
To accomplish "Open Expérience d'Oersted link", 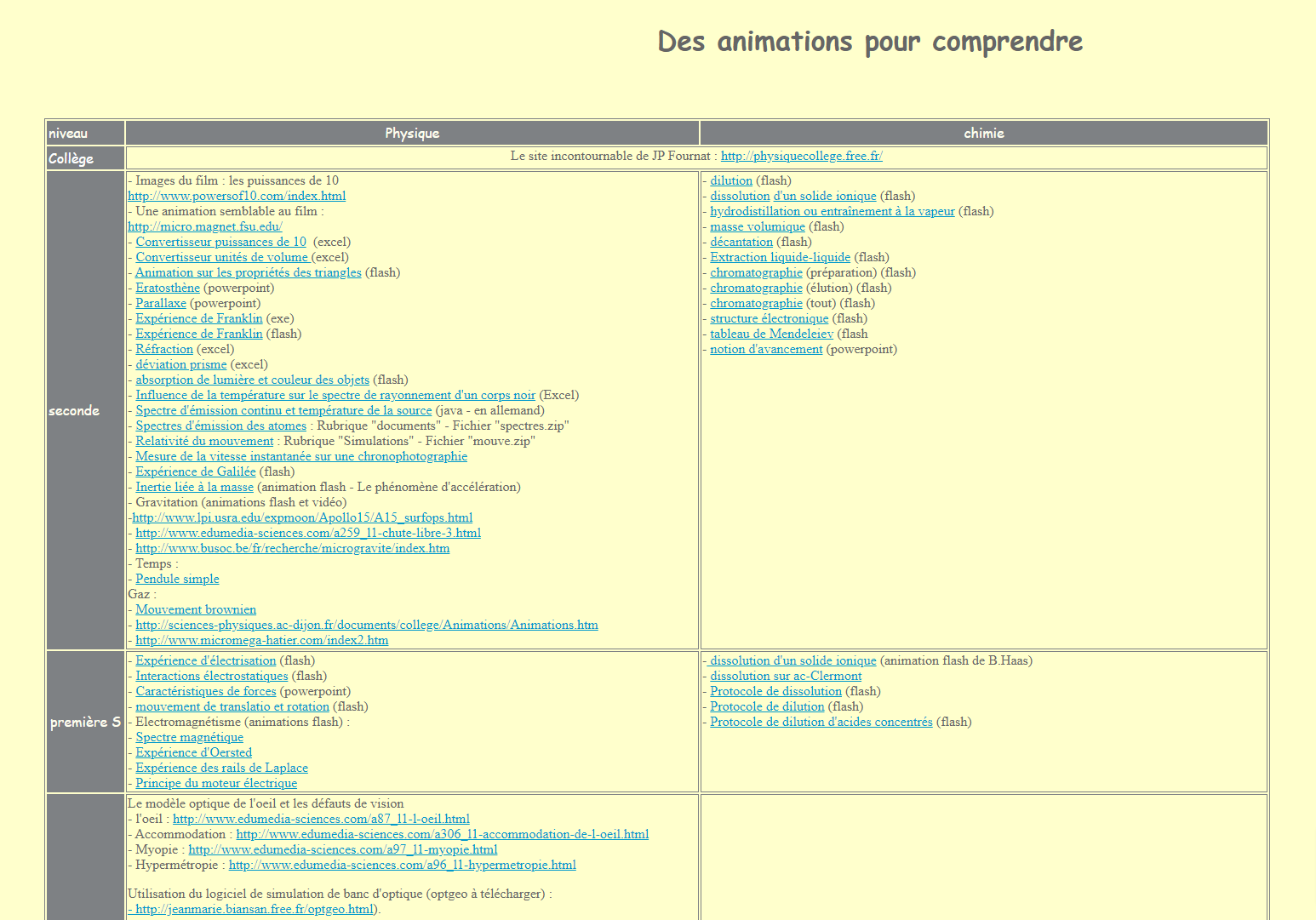I will pos(194,753).
